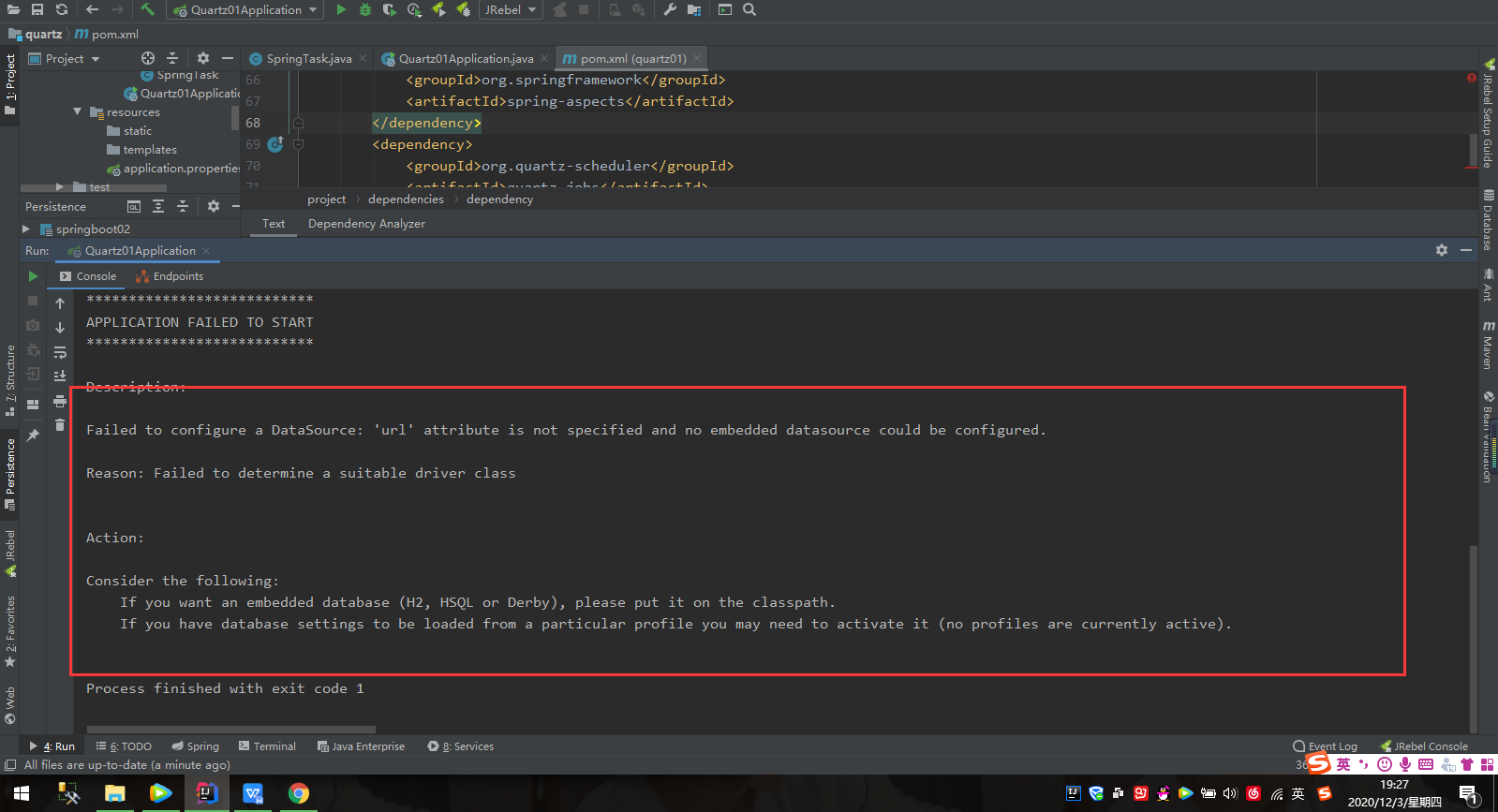Open File Explorer from the taskbar

coord(114,793)
